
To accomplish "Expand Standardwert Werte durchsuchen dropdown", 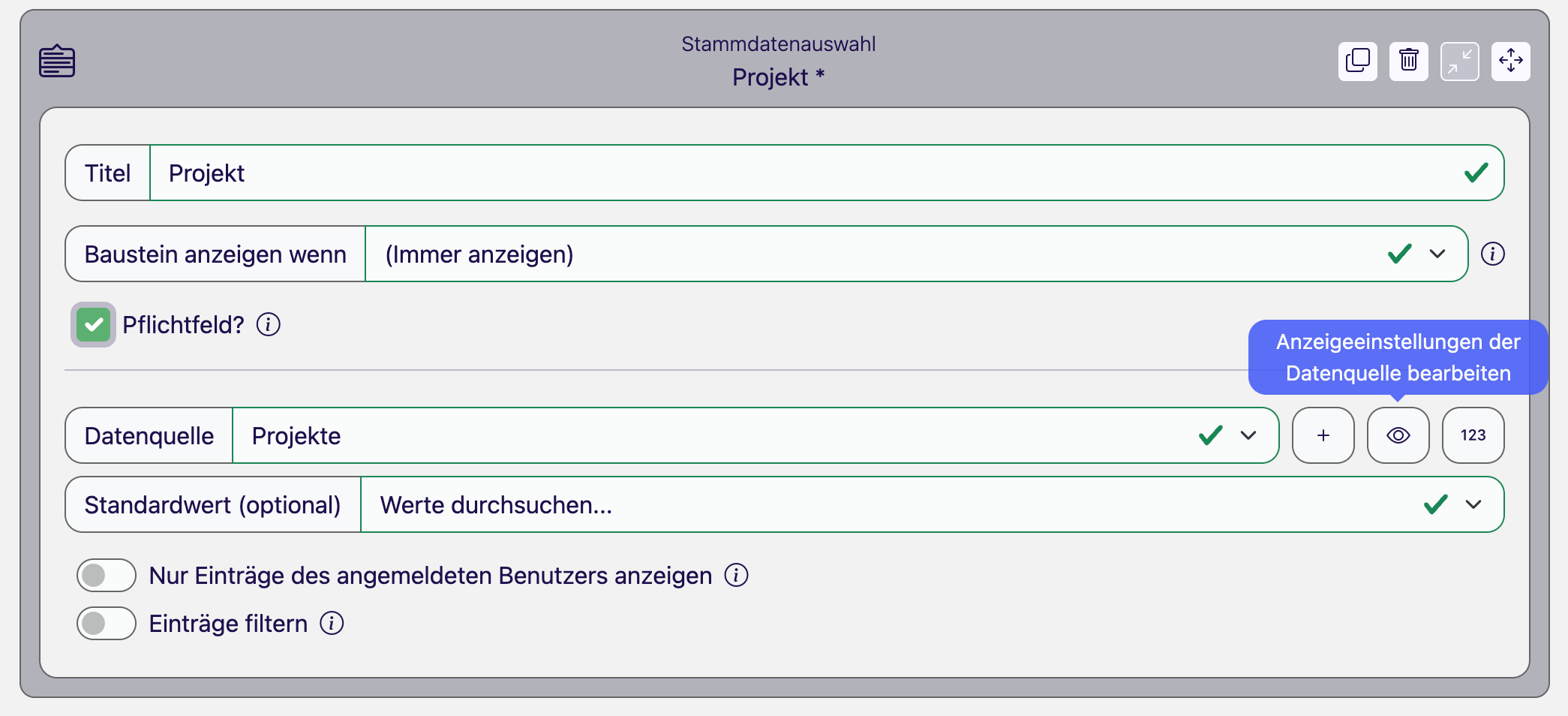I will pos(1473,504).
